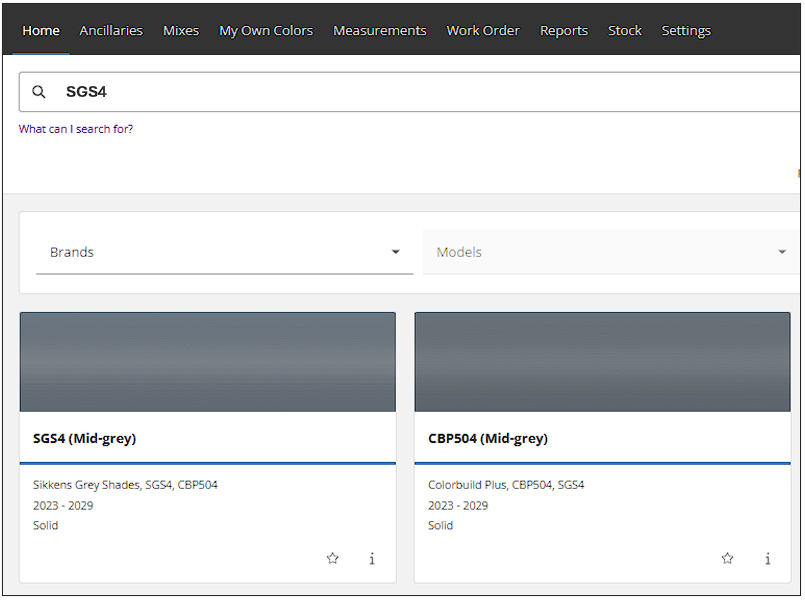This screenshot has width=805, height=601.
Task: Select the CBP504 (Mid-grey) color swatch
Action: [603, 362]
